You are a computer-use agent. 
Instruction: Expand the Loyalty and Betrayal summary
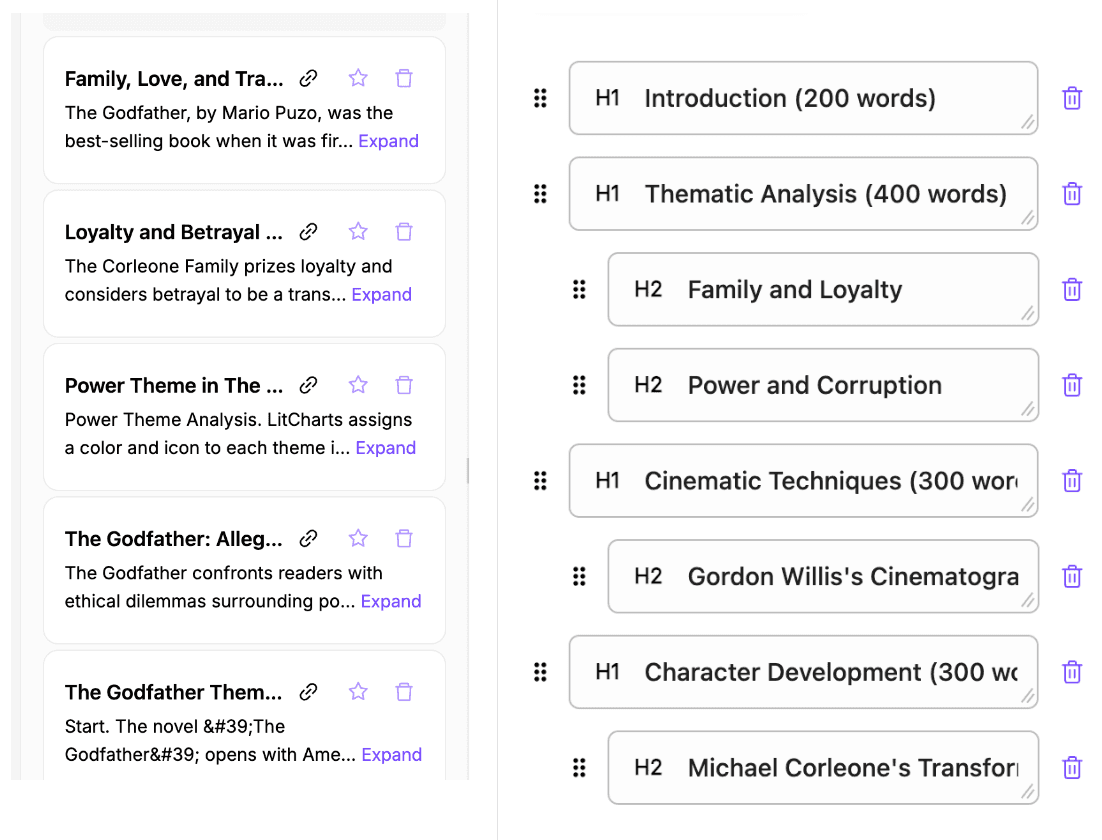point(381,295)
